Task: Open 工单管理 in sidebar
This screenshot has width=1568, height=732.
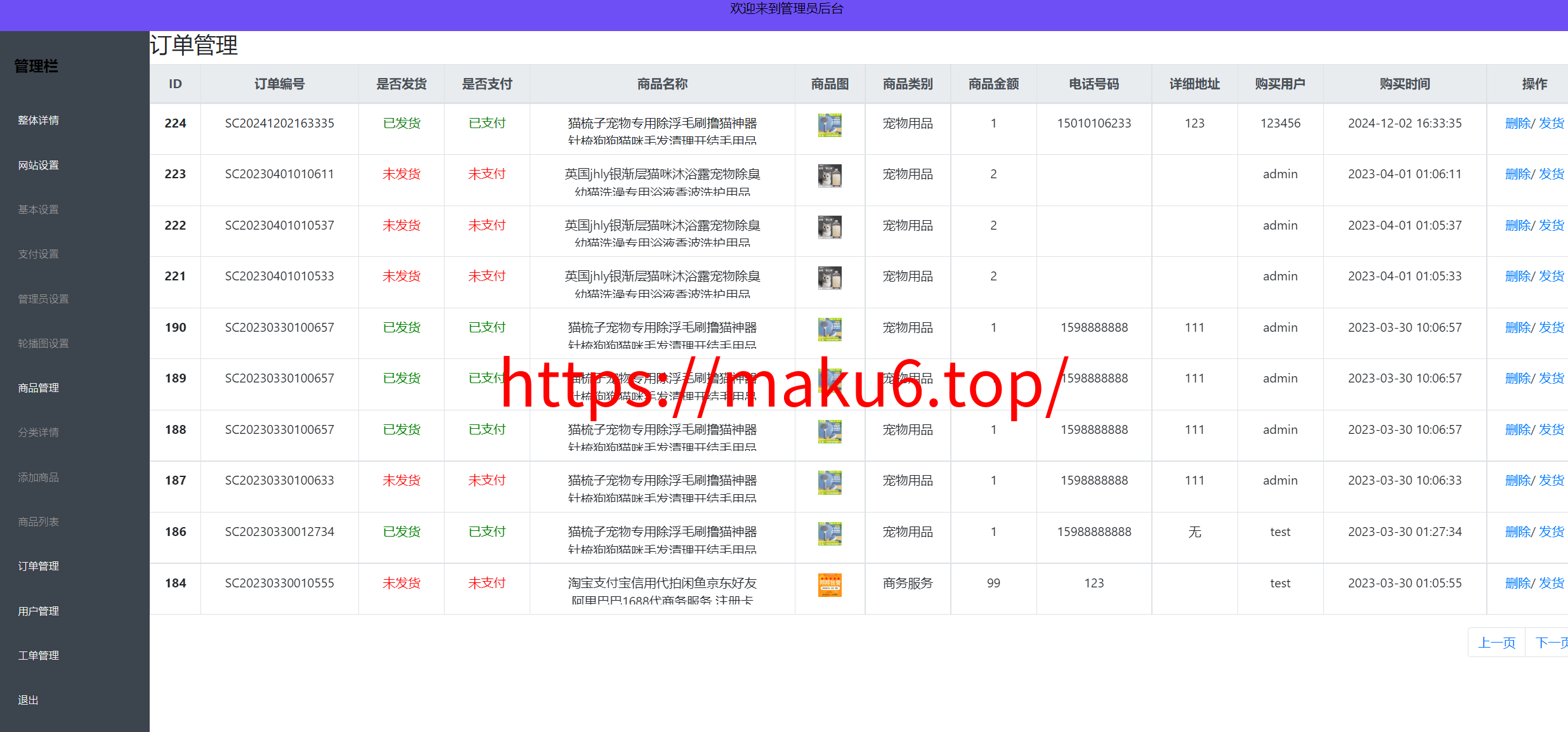Action: [x=38, y=655]
